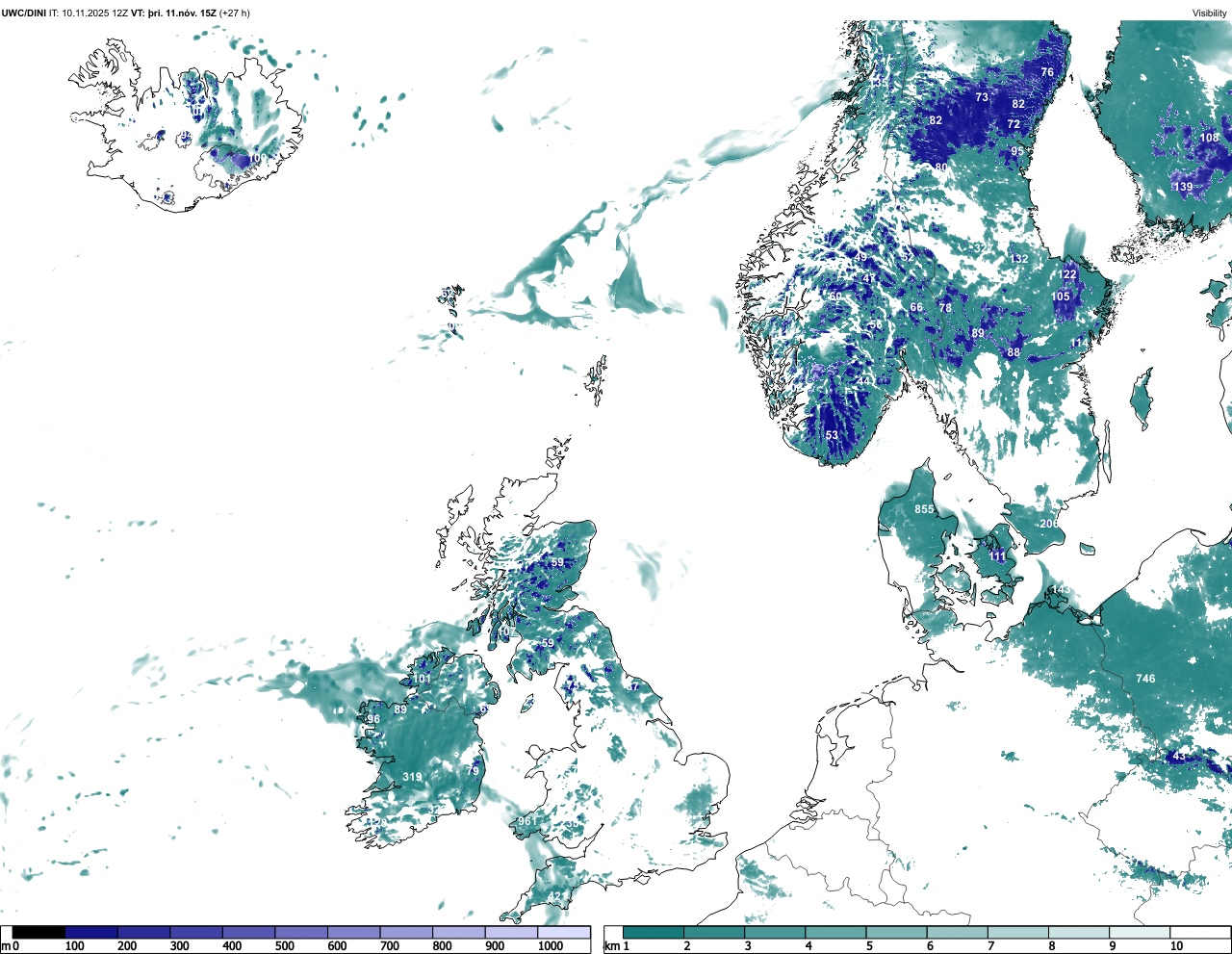Click the '132' value in central Sweden

pos(1019,259)
